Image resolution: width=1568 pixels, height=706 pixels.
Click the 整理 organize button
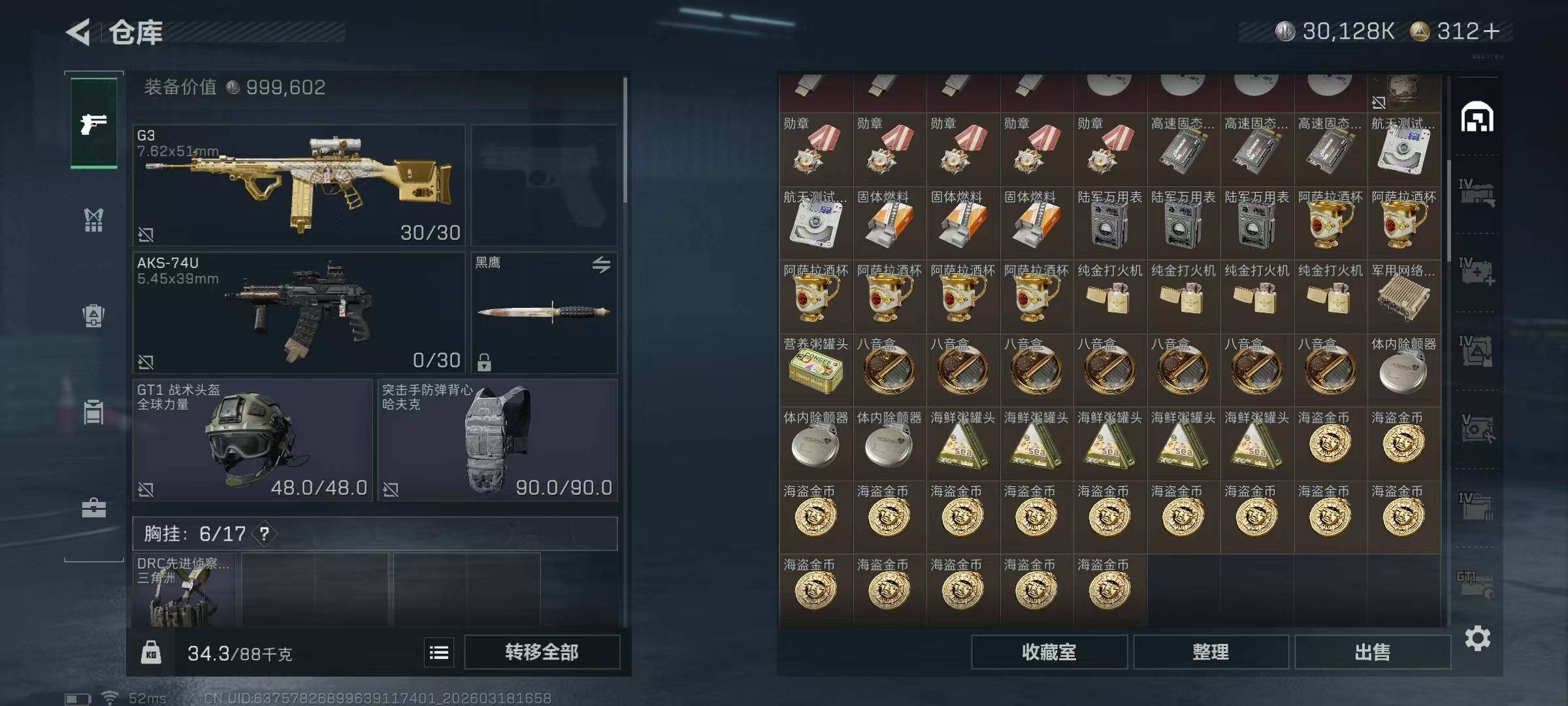(x=1211, y=652)
